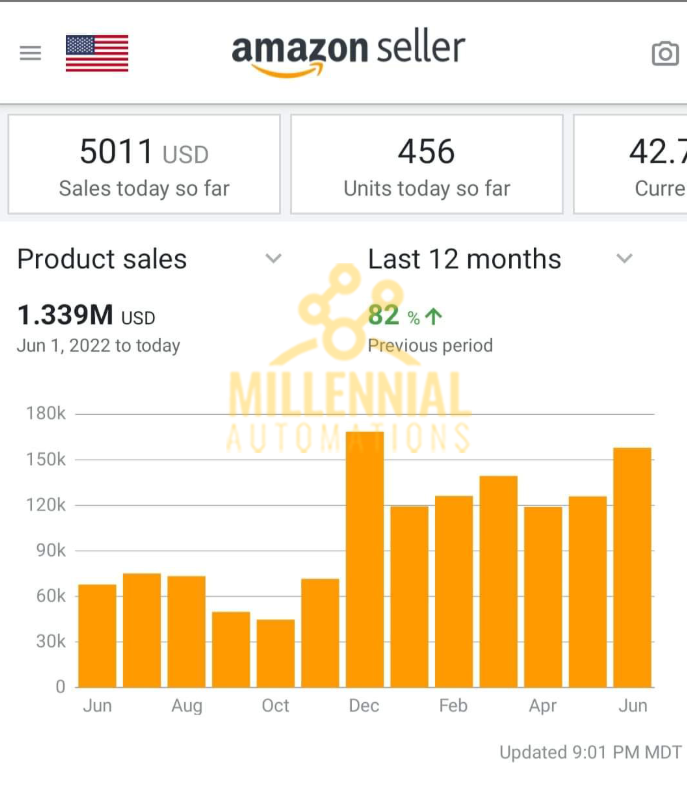Expand the Product sales dropdown chevron
This screenshot has width=687, height=792.
[x=273, y=259]
